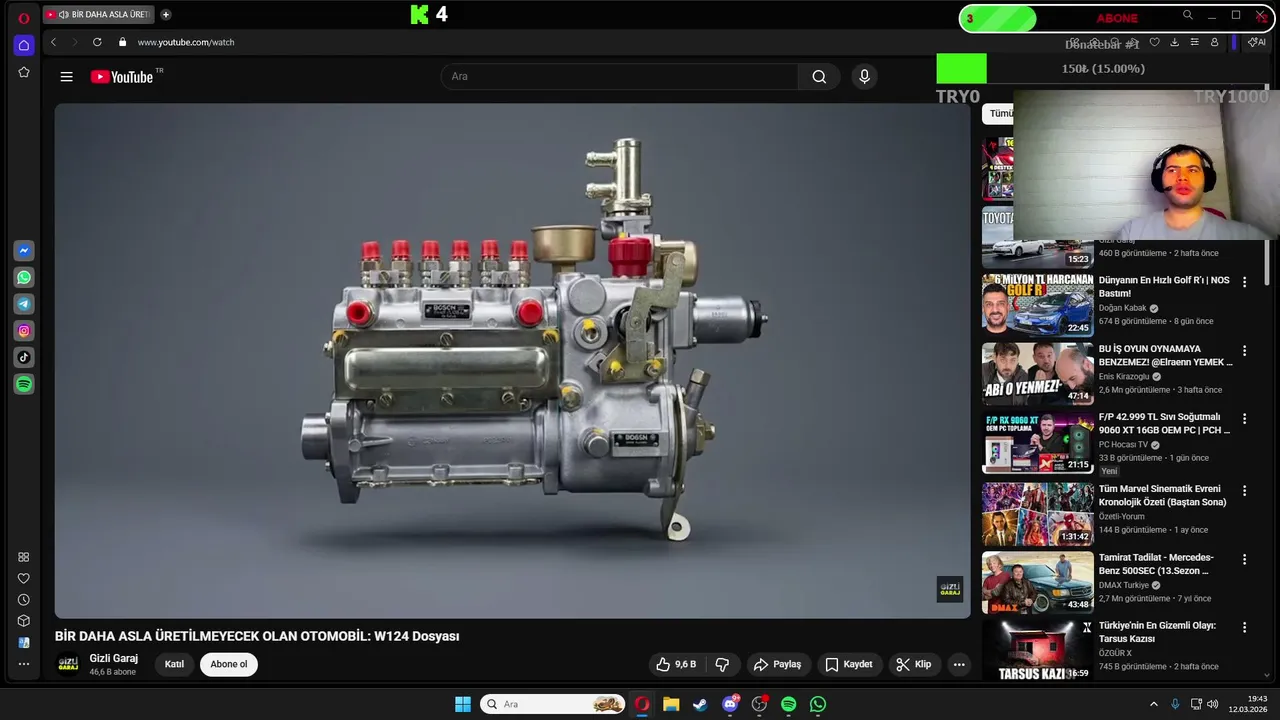Open Discord from the taskbar
The width and height of the screenshot is (1280, 720).
click(x=730, y=704)
